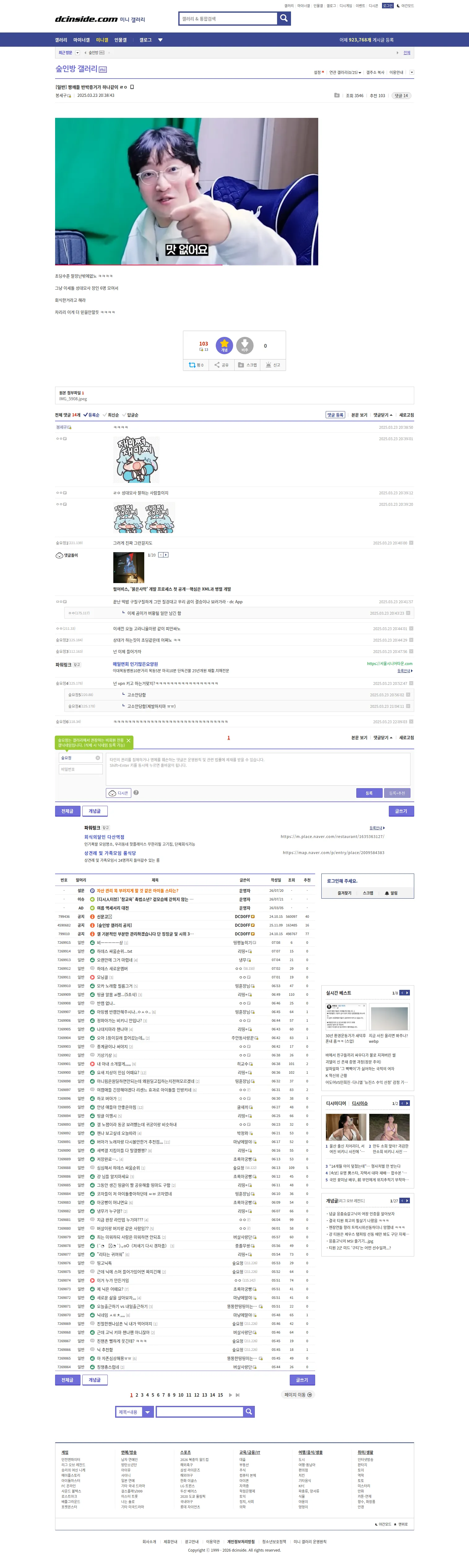
Task: Click the 야간모드 moon icon in top bar
Action: [398, 6]
